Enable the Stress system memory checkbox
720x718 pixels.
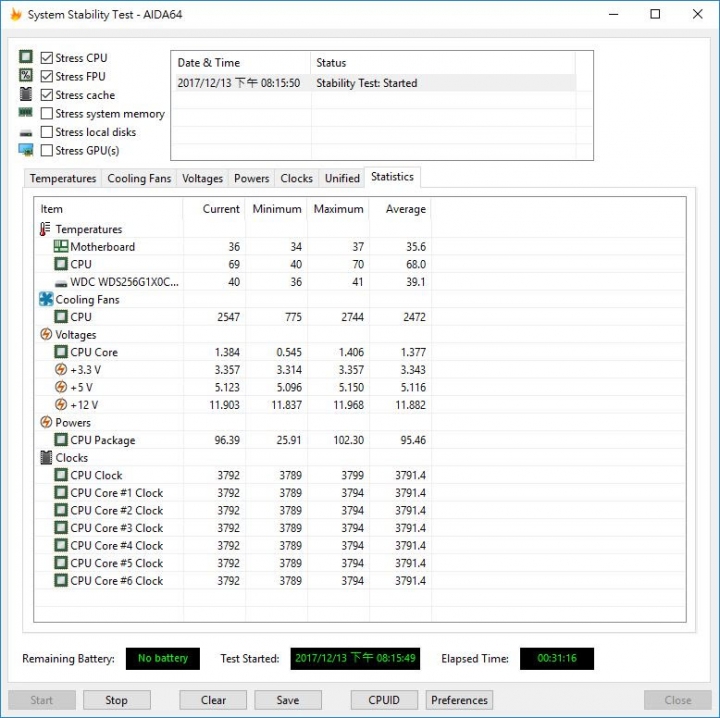(x=46, y=113)
